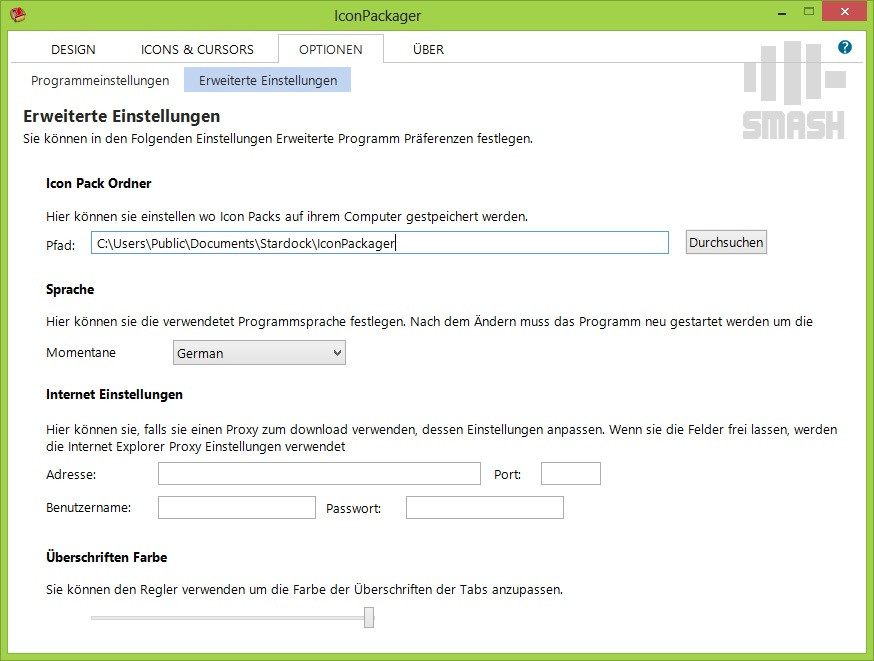Click the Durchsuchen button

pyautogui.click(x=726, y=242)
